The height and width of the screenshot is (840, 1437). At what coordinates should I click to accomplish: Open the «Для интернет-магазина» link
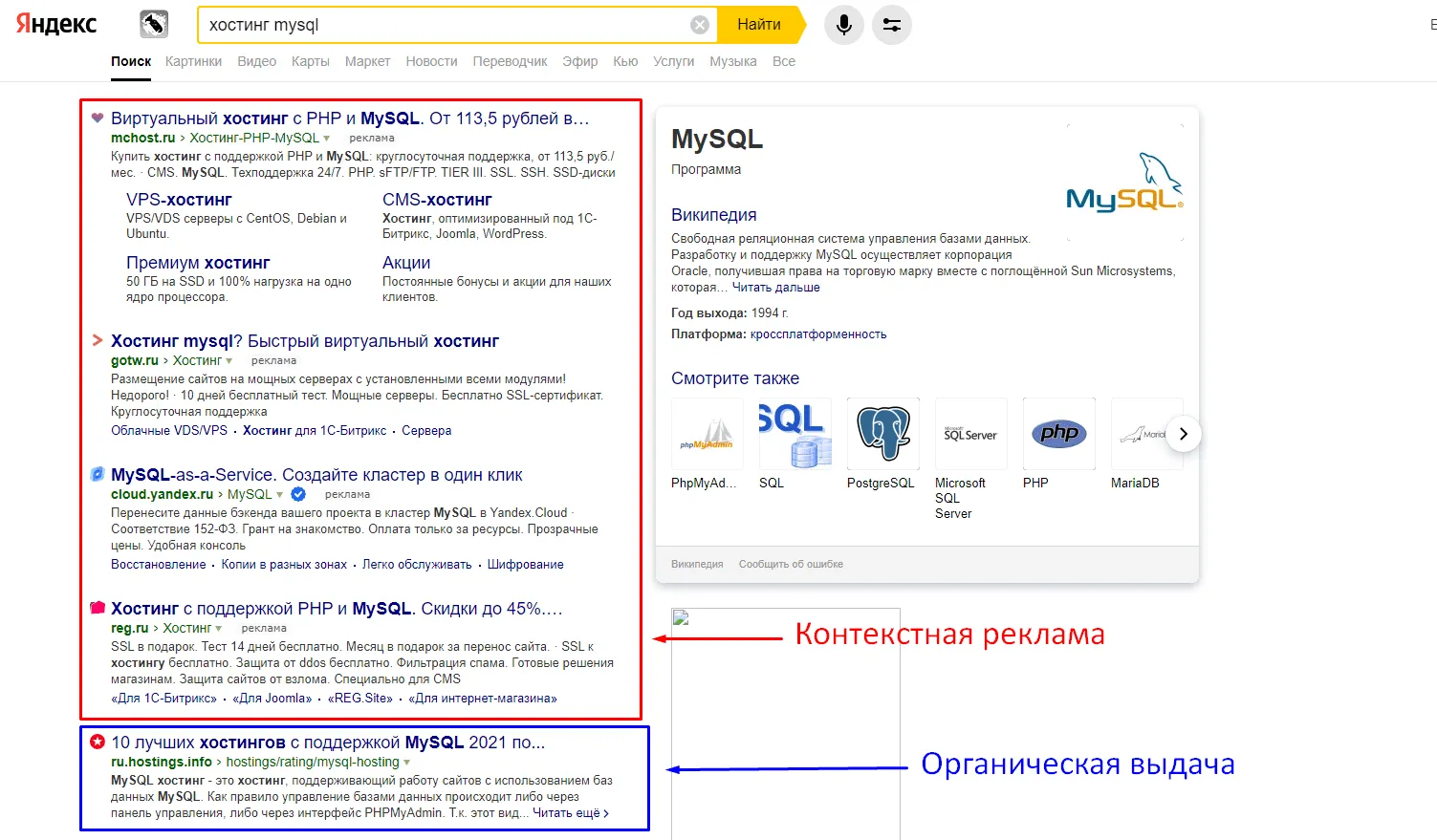point(483,699)
